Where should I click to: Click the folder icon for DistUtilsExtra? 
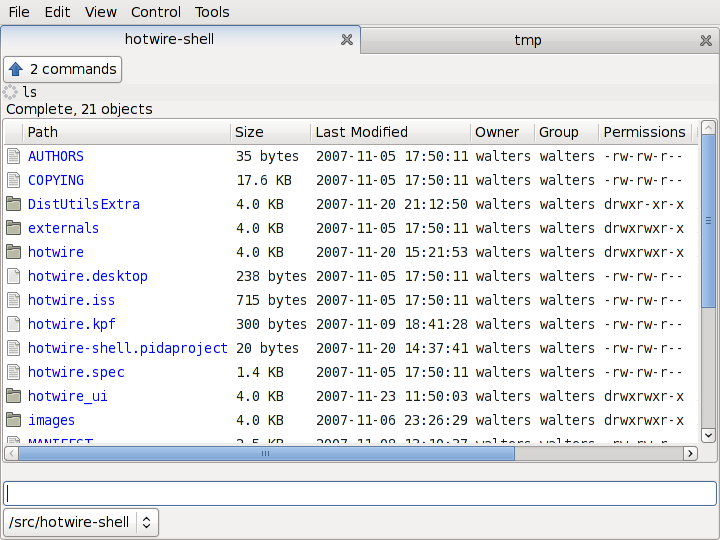pos(14,204)
